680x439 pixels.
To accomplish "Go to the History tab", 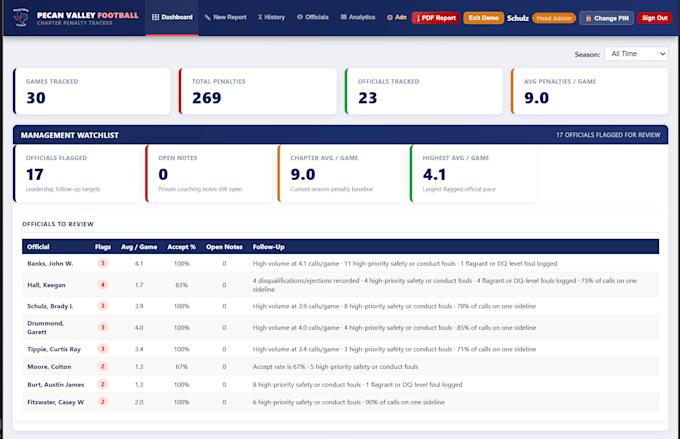I will pos(271,17).
